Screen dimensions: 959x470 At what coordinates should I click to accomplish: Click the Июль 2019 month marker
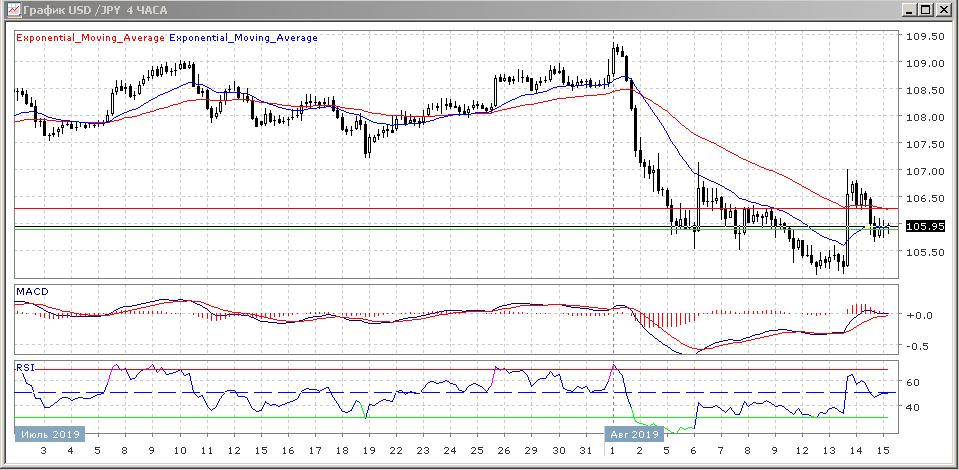(50, 434)
